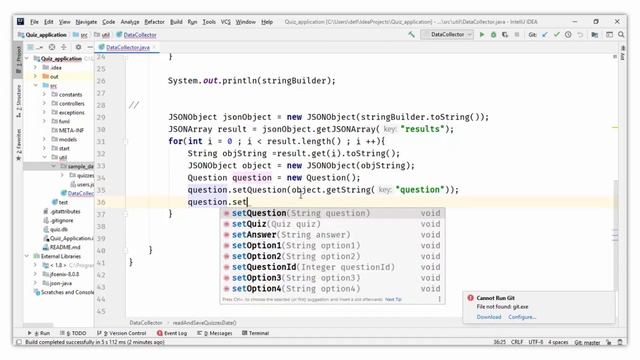This screenshot has width=640, height=360.
Task: Show Git history clock icon
Action: [568, 35]
